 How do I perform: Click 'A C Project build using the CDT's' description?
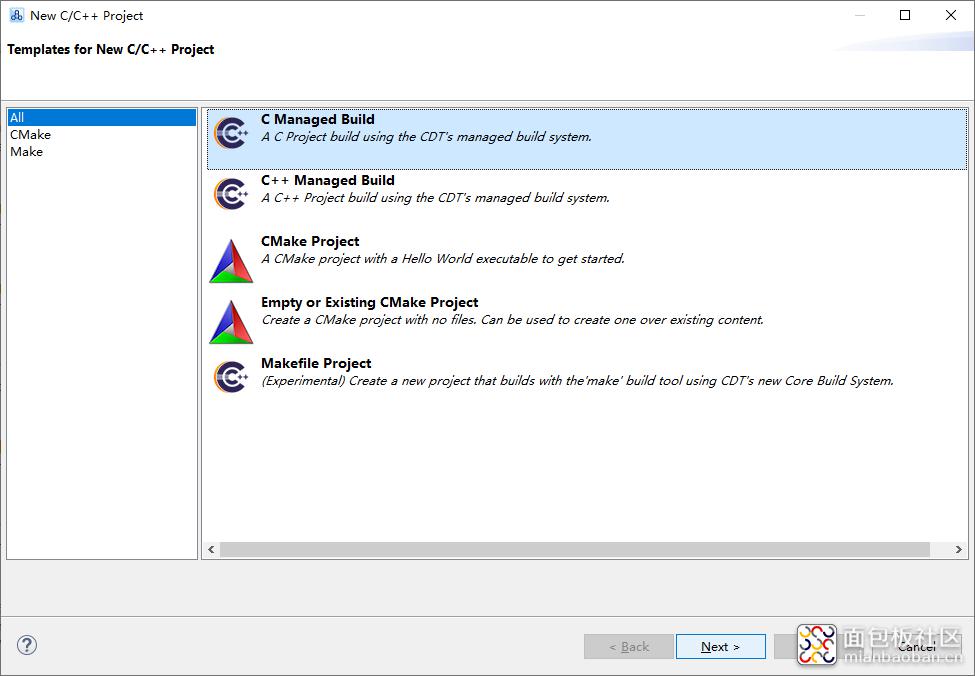(427, 137)
